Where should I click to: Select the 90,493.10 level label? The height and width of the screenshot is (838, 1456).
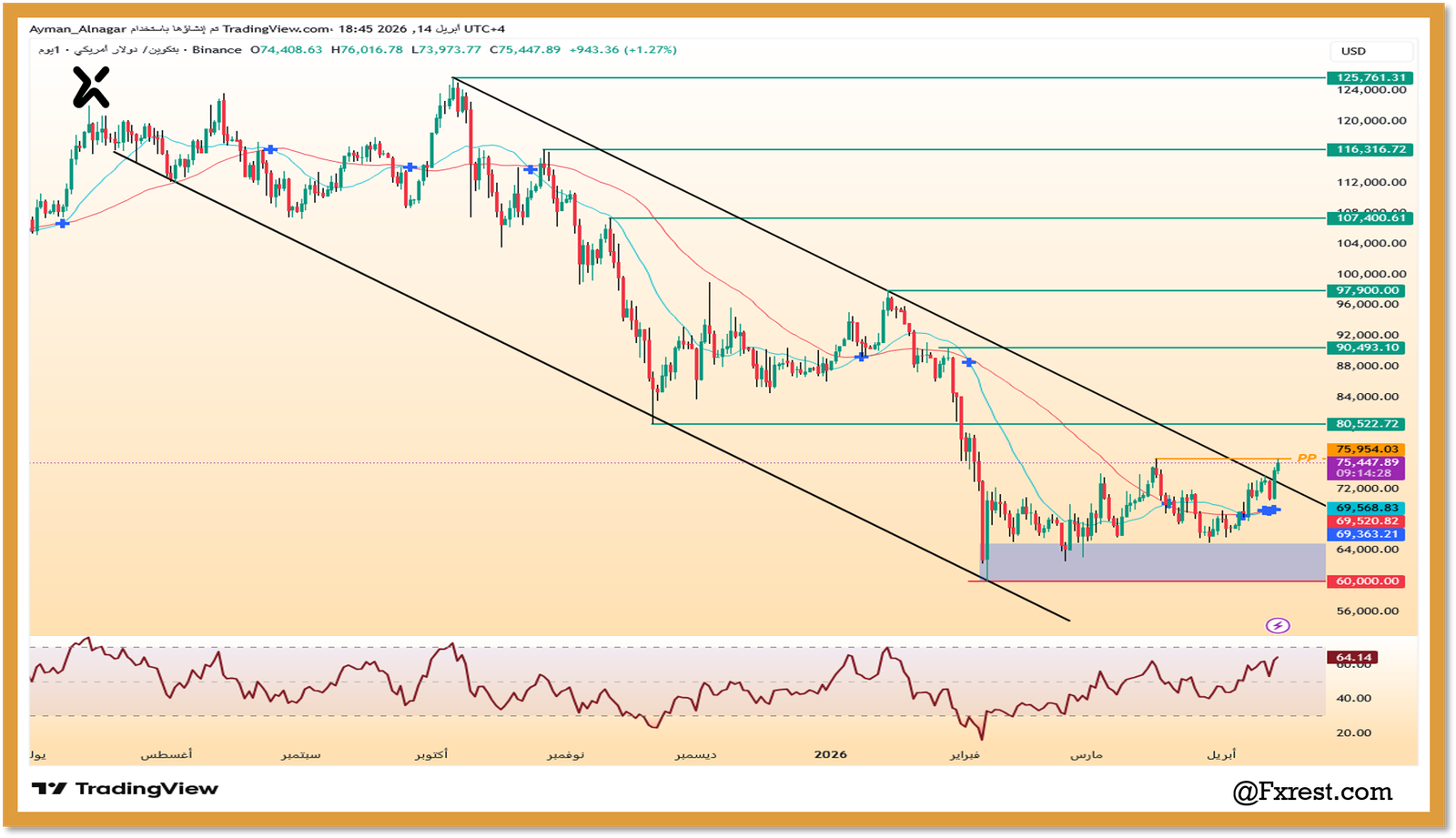pos(1366,348)
